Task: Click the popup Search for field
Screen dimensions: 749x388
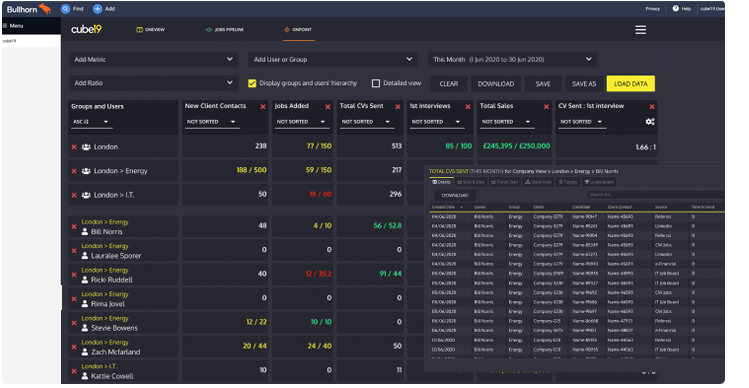Action: (655, 195)
